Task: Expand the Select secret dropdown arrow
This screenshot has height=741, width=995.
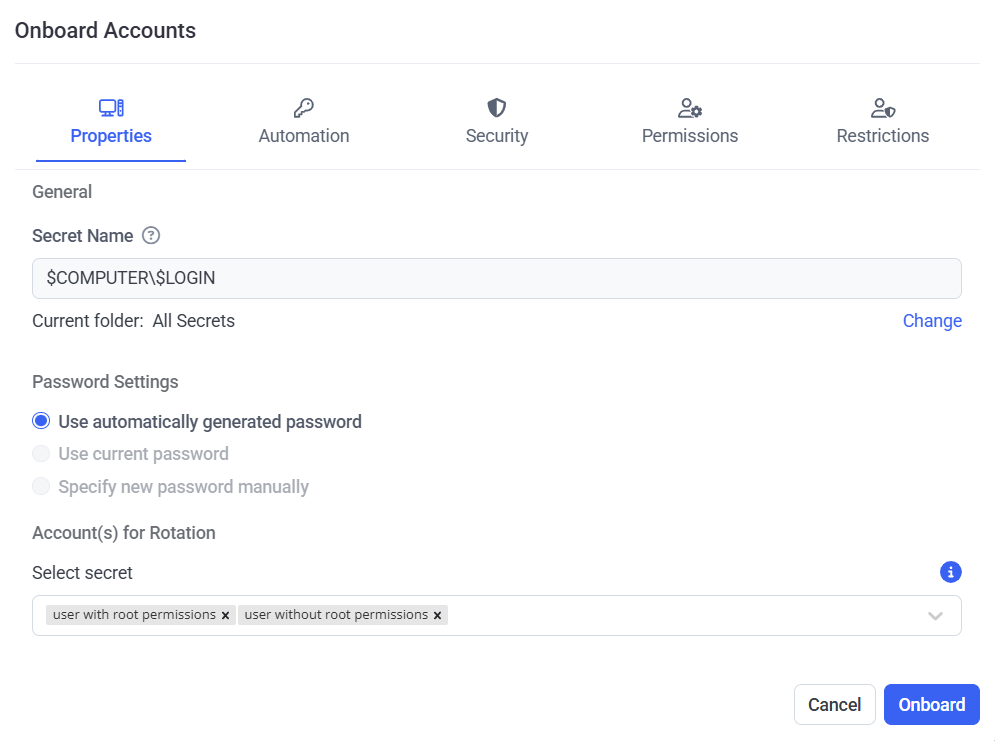Action: click(935, 616)
